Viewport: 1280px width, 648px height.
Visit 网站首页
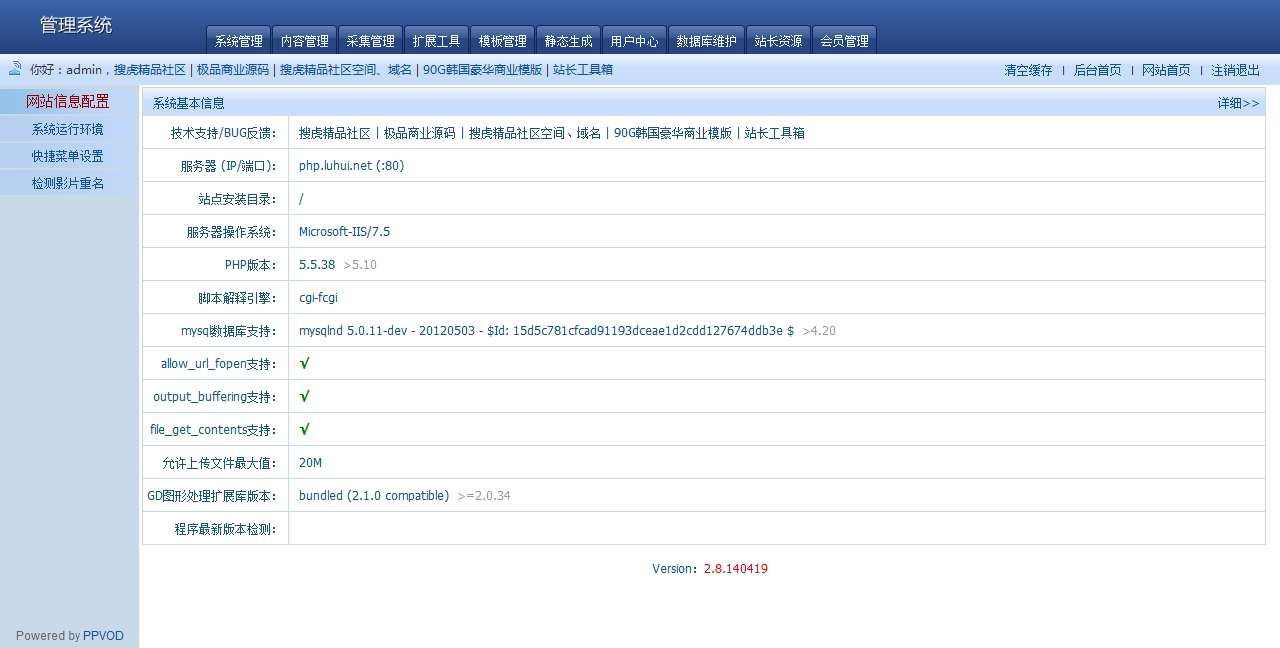[1166, 70]
